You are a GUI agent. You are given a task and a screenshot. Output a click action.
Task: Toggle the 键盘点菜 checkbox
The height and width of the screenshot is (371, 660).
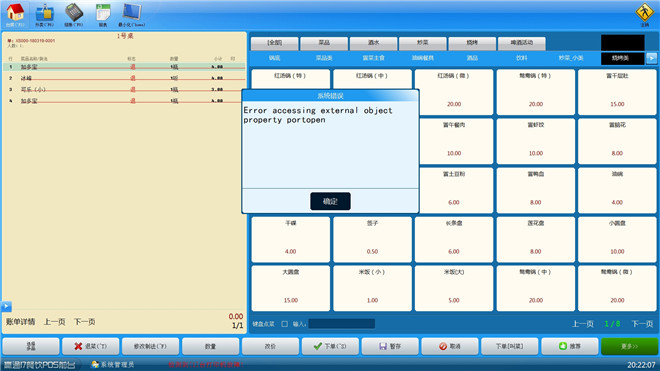[x=285, y=324]
